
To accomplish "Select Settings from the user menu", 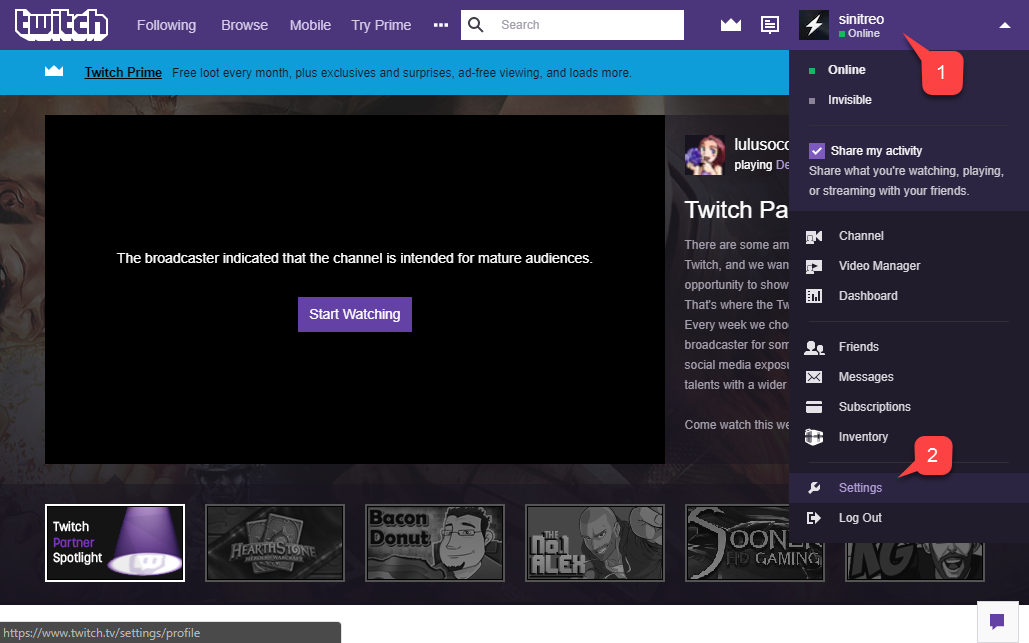I will (860, 487).
